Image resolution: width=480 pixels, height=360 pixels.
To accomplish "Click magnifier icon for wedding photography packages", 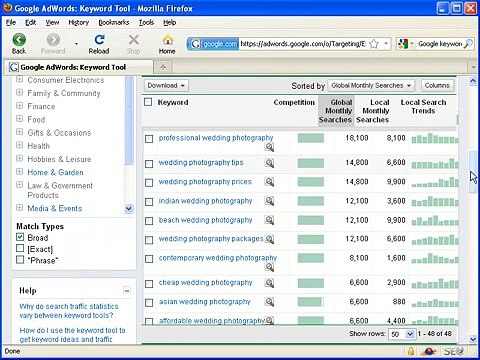I will click(x=269, y=239).
